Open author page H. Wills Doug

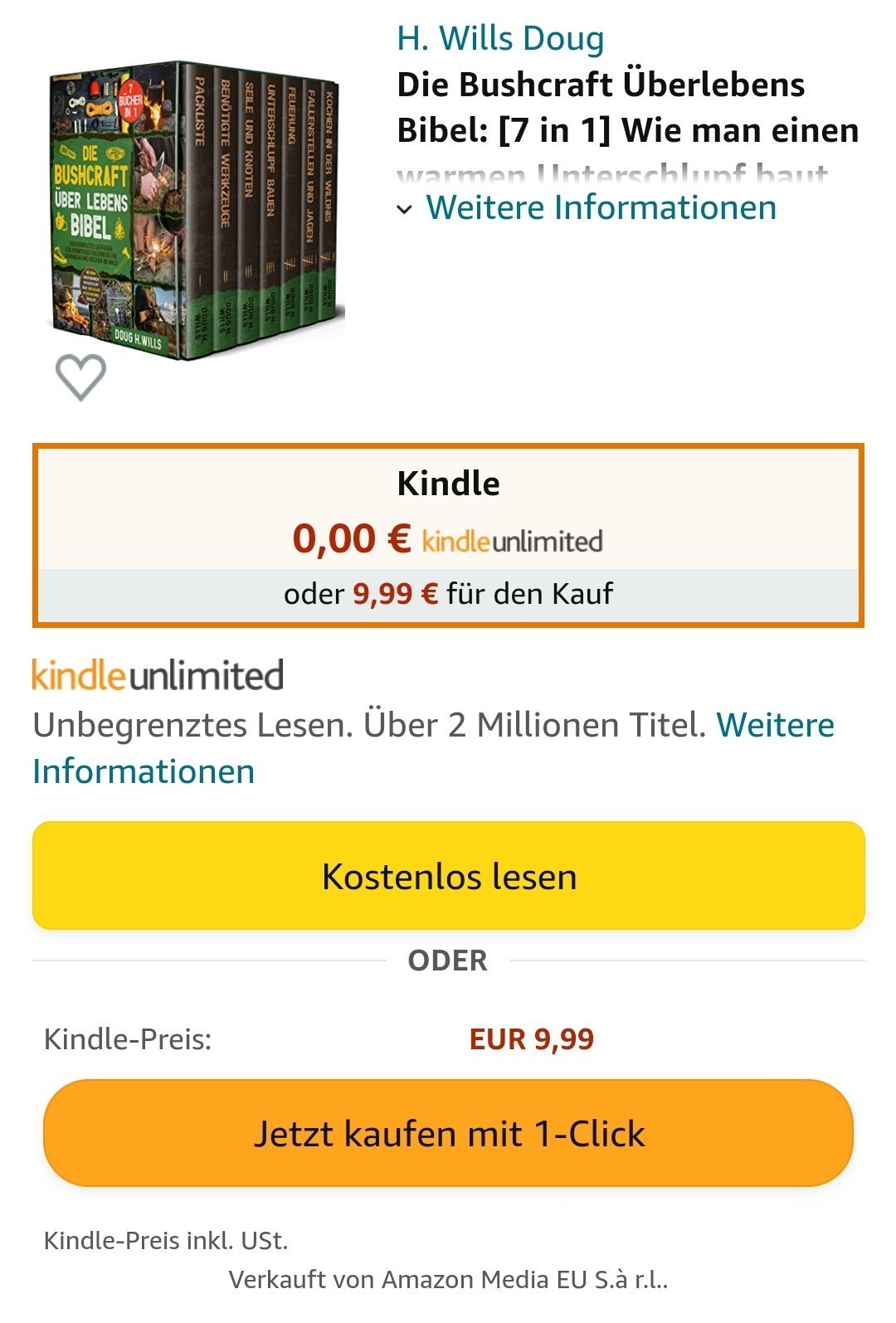500,38
